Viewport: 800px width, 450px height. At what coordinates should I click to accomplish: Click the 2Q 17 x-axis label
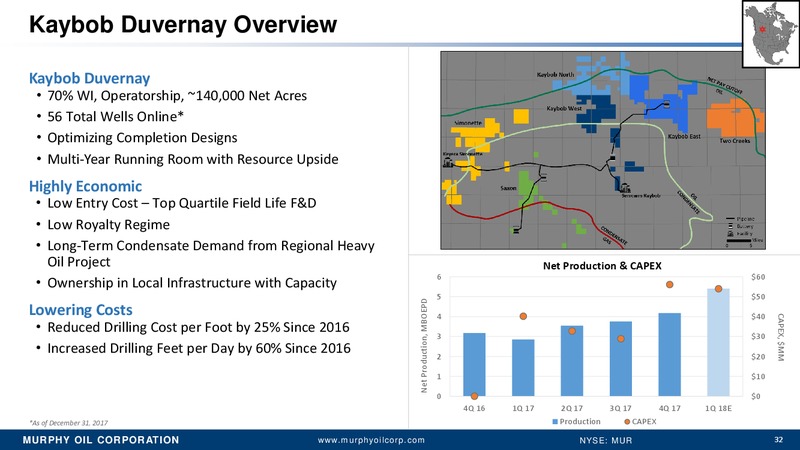(572, 408)
